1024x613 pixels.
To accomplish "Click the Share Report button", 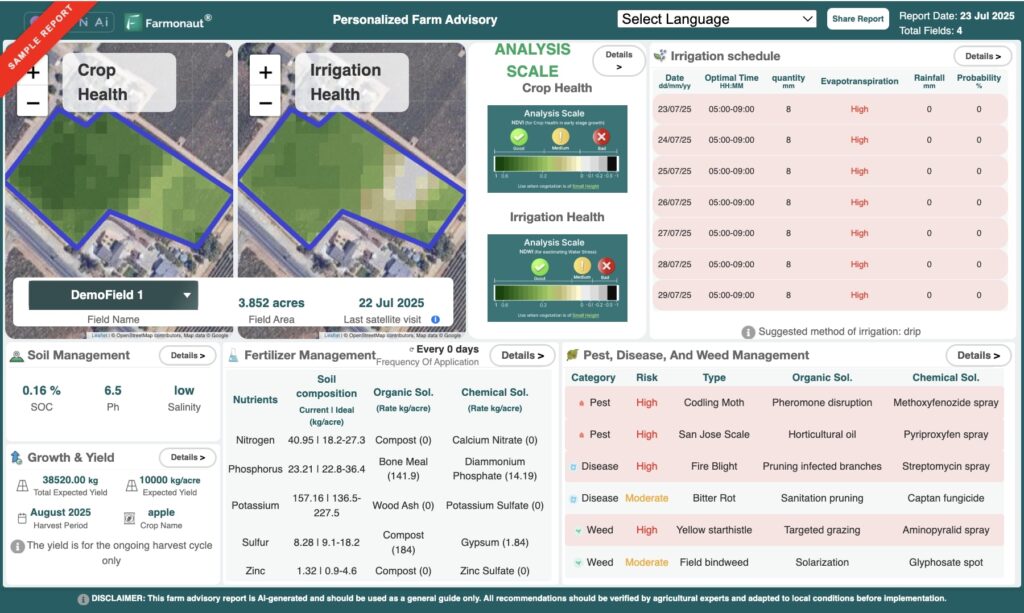I will [x=857, y=19].
